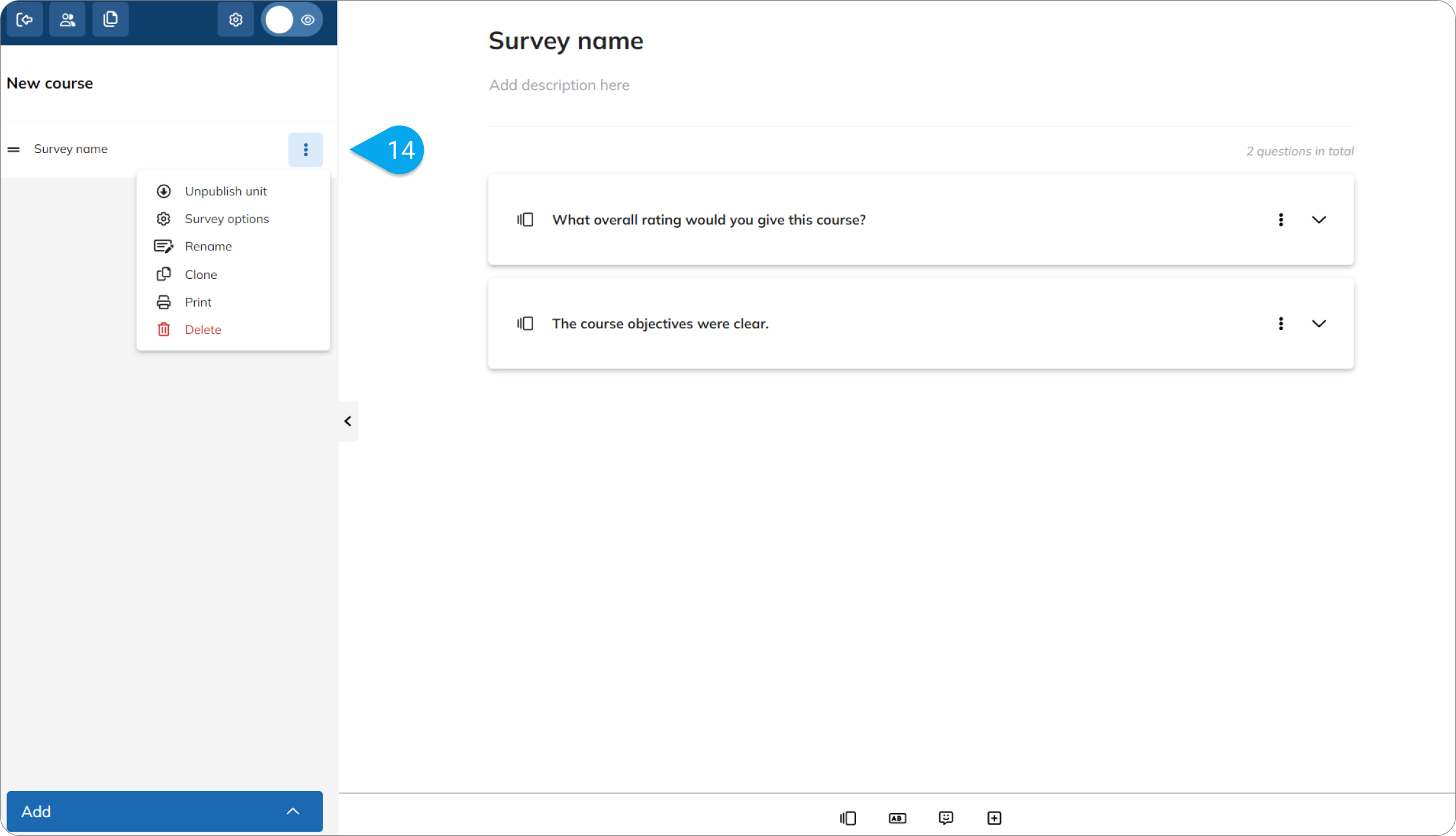Click the exit course icon in top bar
The width and height of the screenshot is (1456, 836).
[25, 20]
